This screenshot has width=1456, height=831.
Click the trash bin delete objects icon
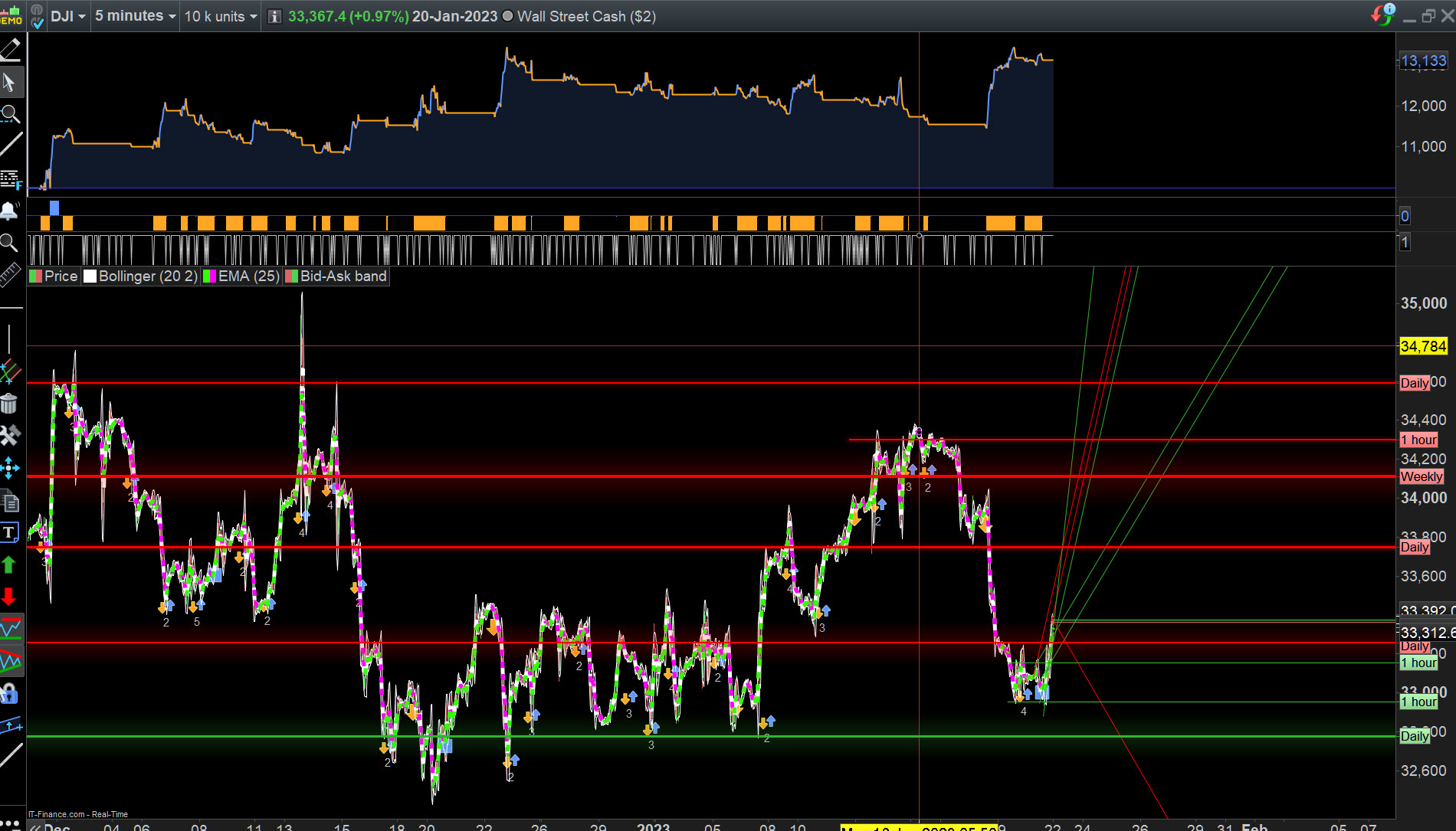click(x=9, y=404)
